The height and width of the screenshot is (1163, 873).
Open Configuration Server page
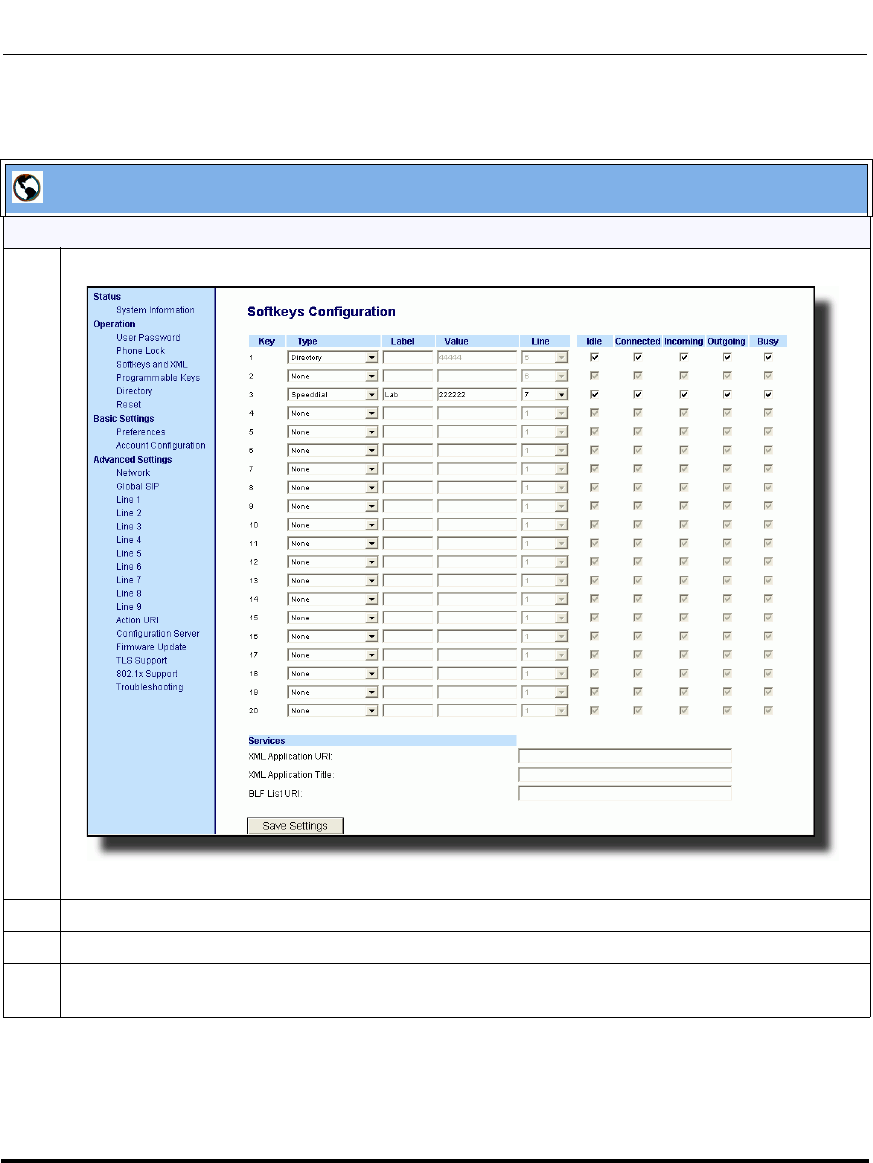(x=157, y=633)
